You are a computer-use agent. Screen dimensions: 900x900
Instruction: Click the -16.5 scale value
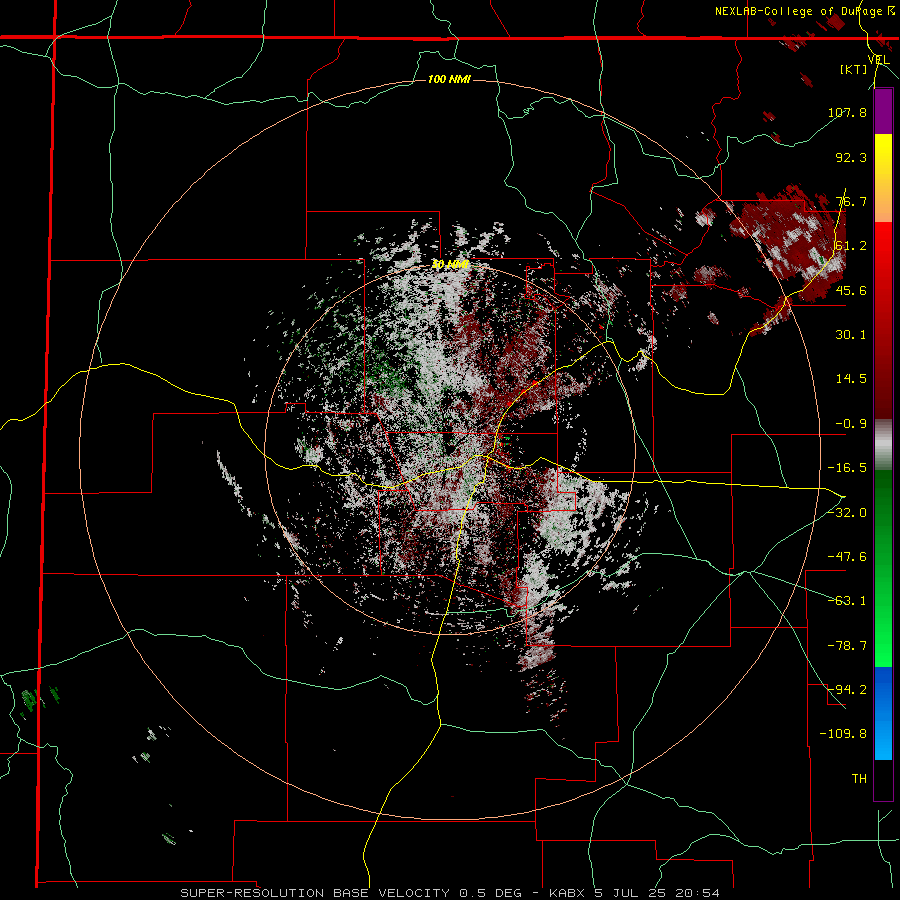tap(847, 468)
